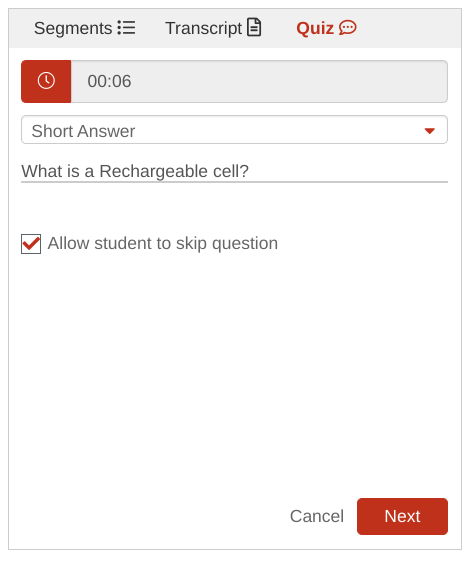
Task: Click Cancel to discard the quiz question
Action: point(317,516)
